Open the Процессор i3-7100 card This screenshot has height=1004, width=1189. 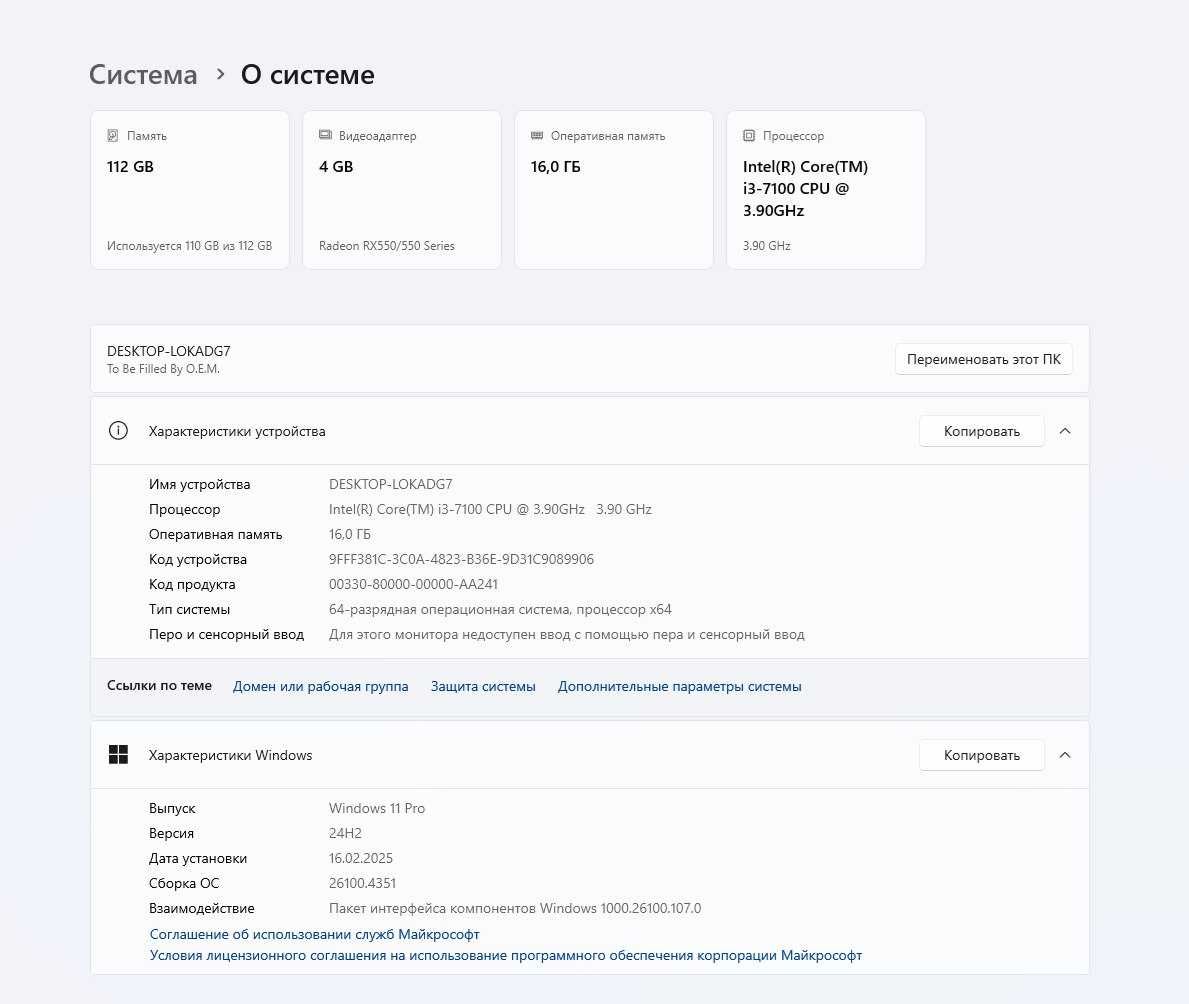pos(826,190)
